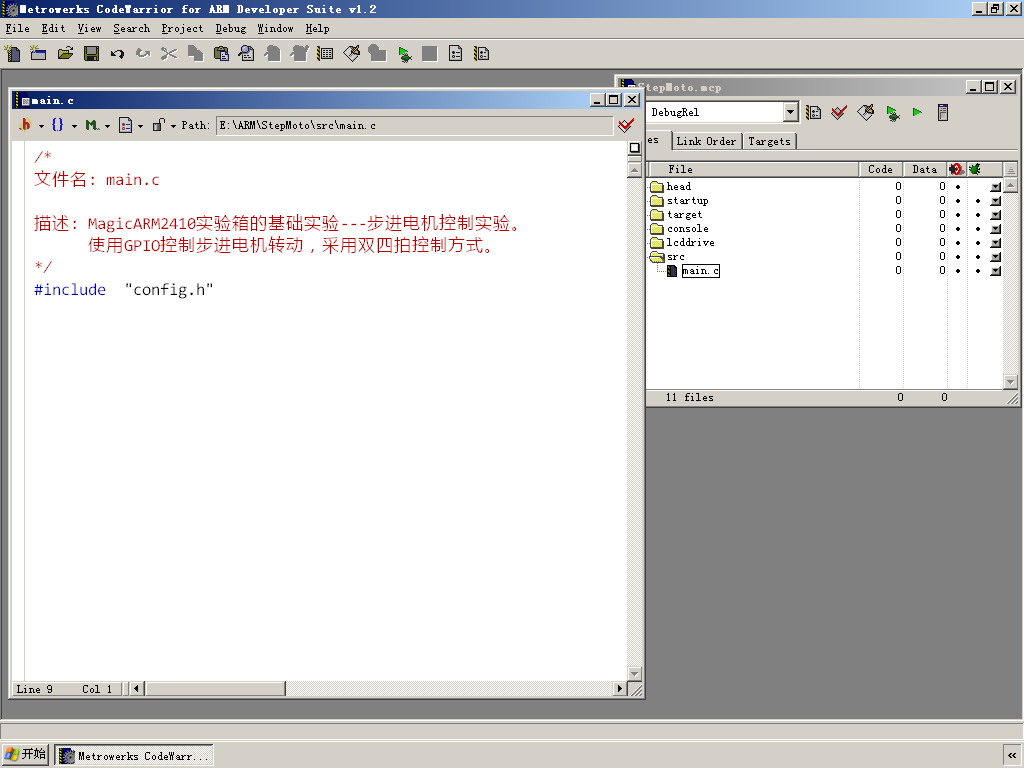Select the target folder in project
This screenshot has height=768, width=1024.
point(684,214)
